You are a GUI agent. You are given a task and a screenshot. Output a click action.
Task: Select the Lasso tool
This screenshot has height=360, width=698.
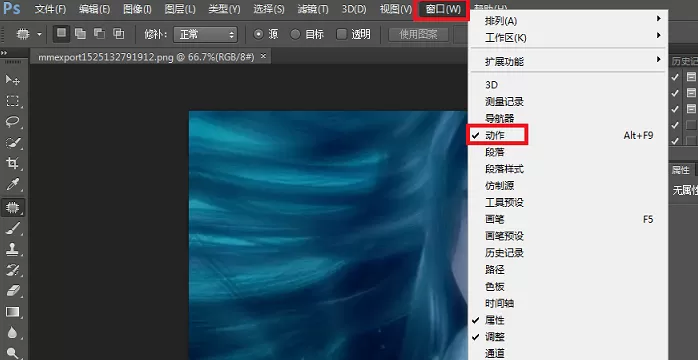tap(12, 122)
